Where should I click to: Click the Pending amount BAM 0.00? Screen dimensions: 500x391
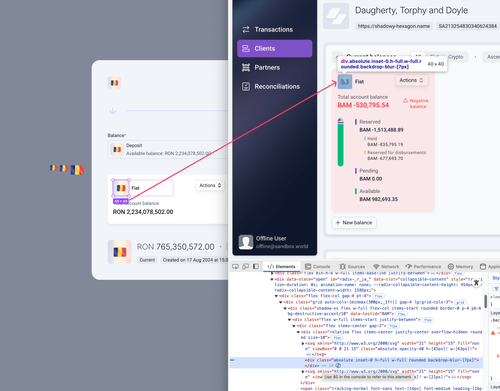point(371,179)
